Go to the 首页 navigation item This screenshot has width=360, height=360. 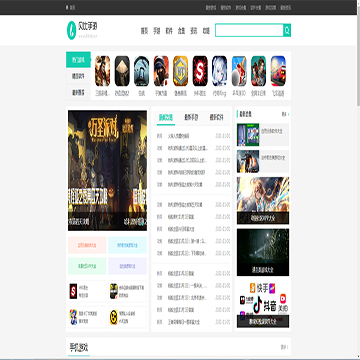coord(144,31)
